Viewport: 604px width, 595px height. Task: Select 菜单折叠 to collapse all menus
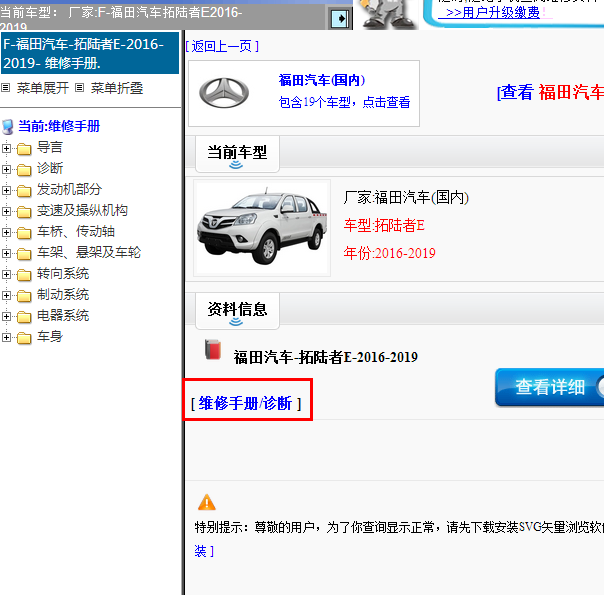coord(117,88)
